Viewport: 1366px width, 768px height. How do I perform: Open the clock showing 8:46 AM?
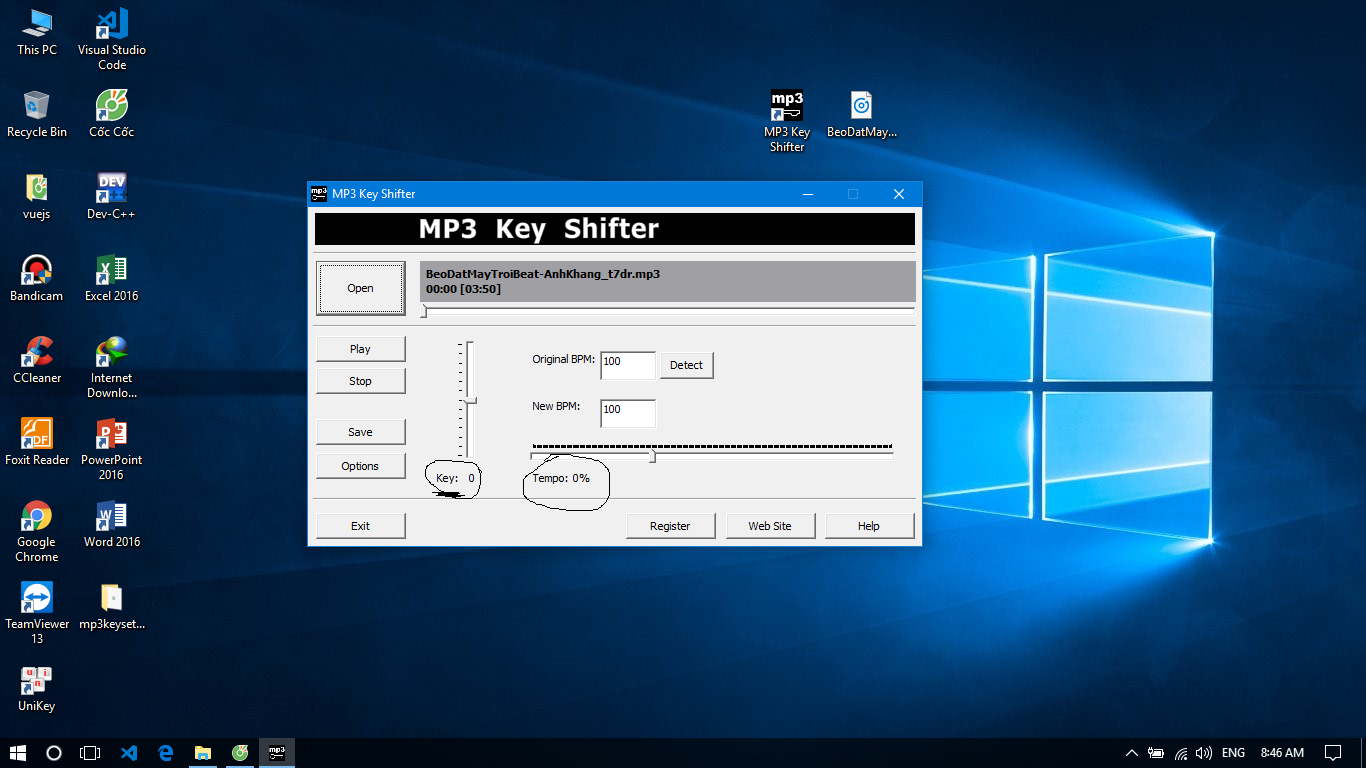click(1282, 753)
